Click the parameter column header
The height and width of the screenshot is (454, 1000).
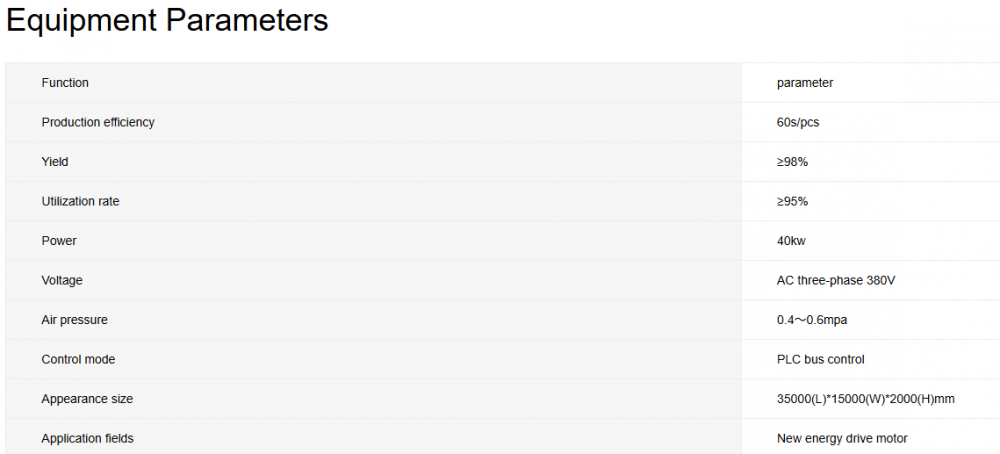click(x=804, y=83)
